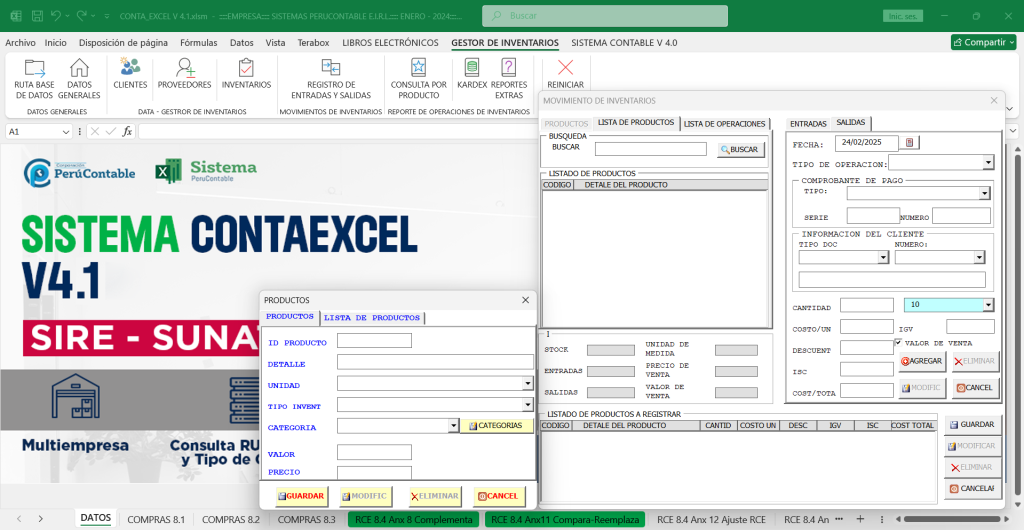This screenshot has width=1024, height=530.
Task: Expand Tipo de Operacion dropdown
Action: click(x=988, y=162)
